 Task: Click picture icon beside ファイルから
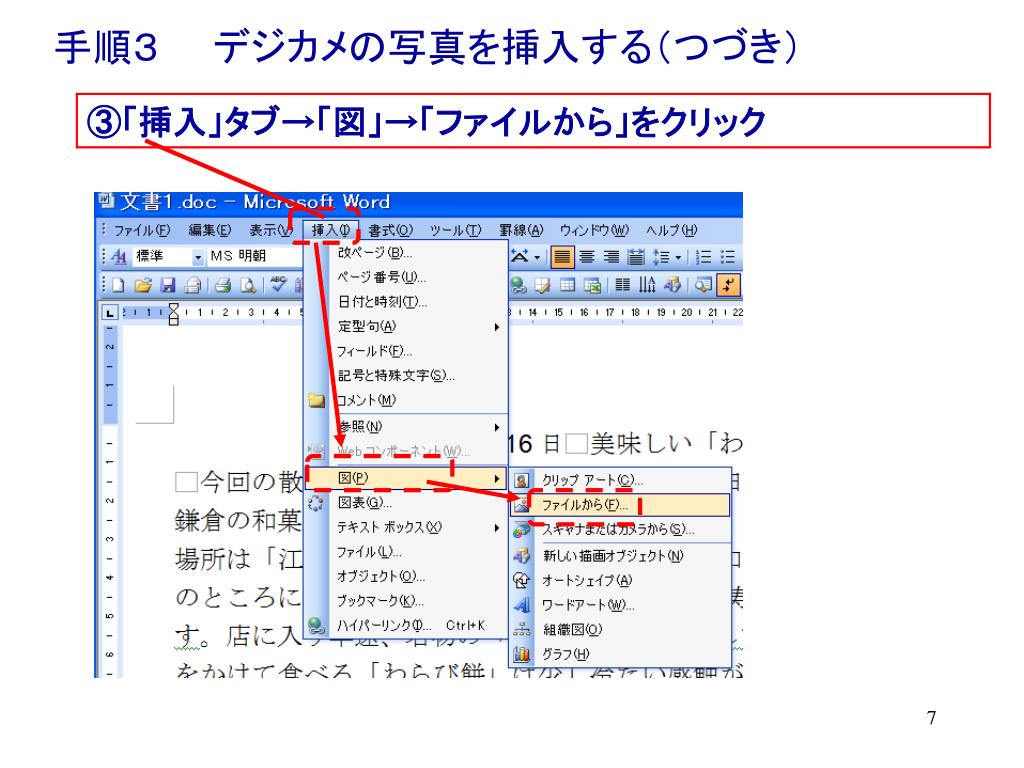coord(521,505)
